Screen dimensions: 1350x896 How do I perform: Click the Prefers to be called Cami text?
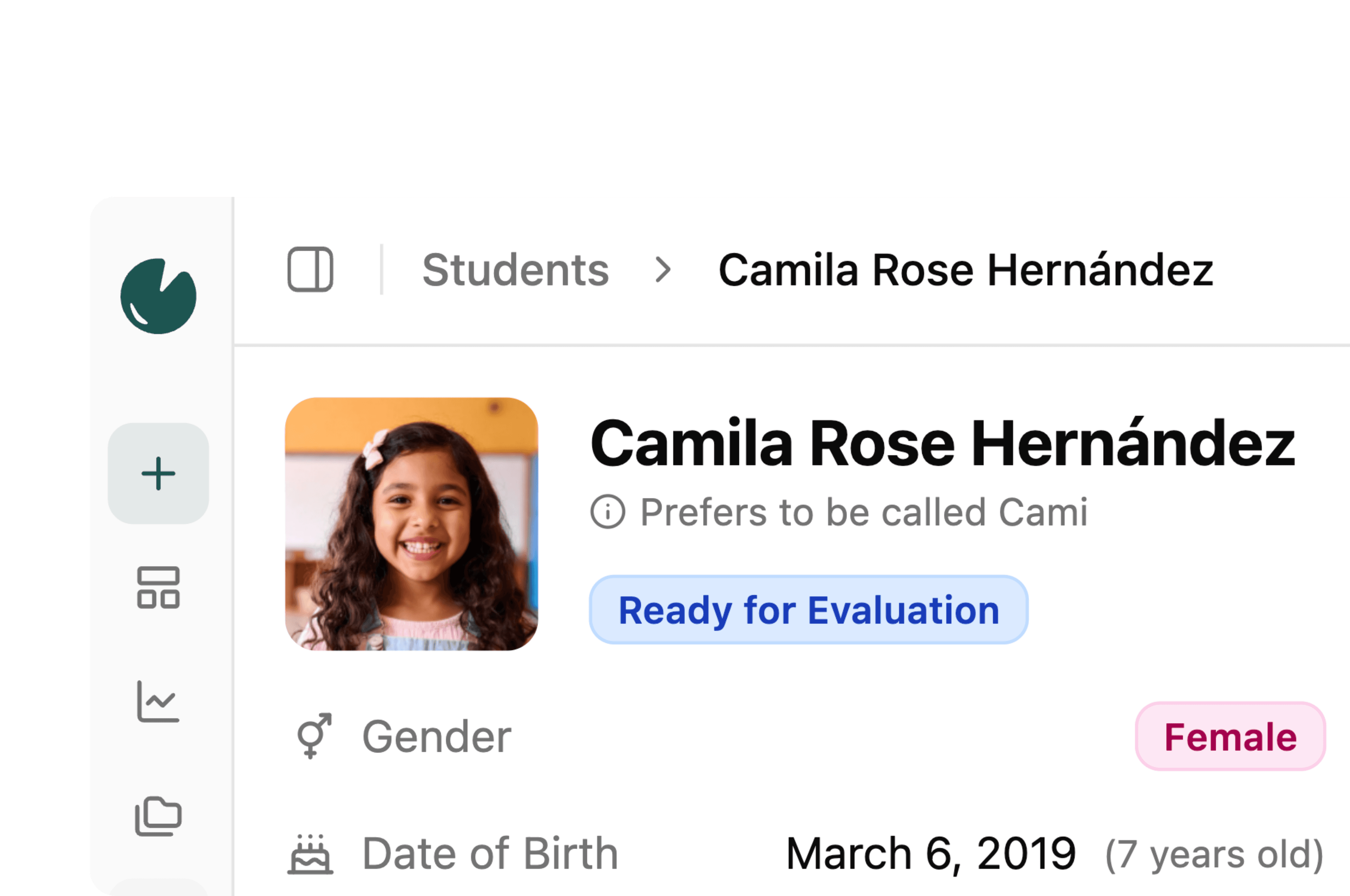point(863,512)
